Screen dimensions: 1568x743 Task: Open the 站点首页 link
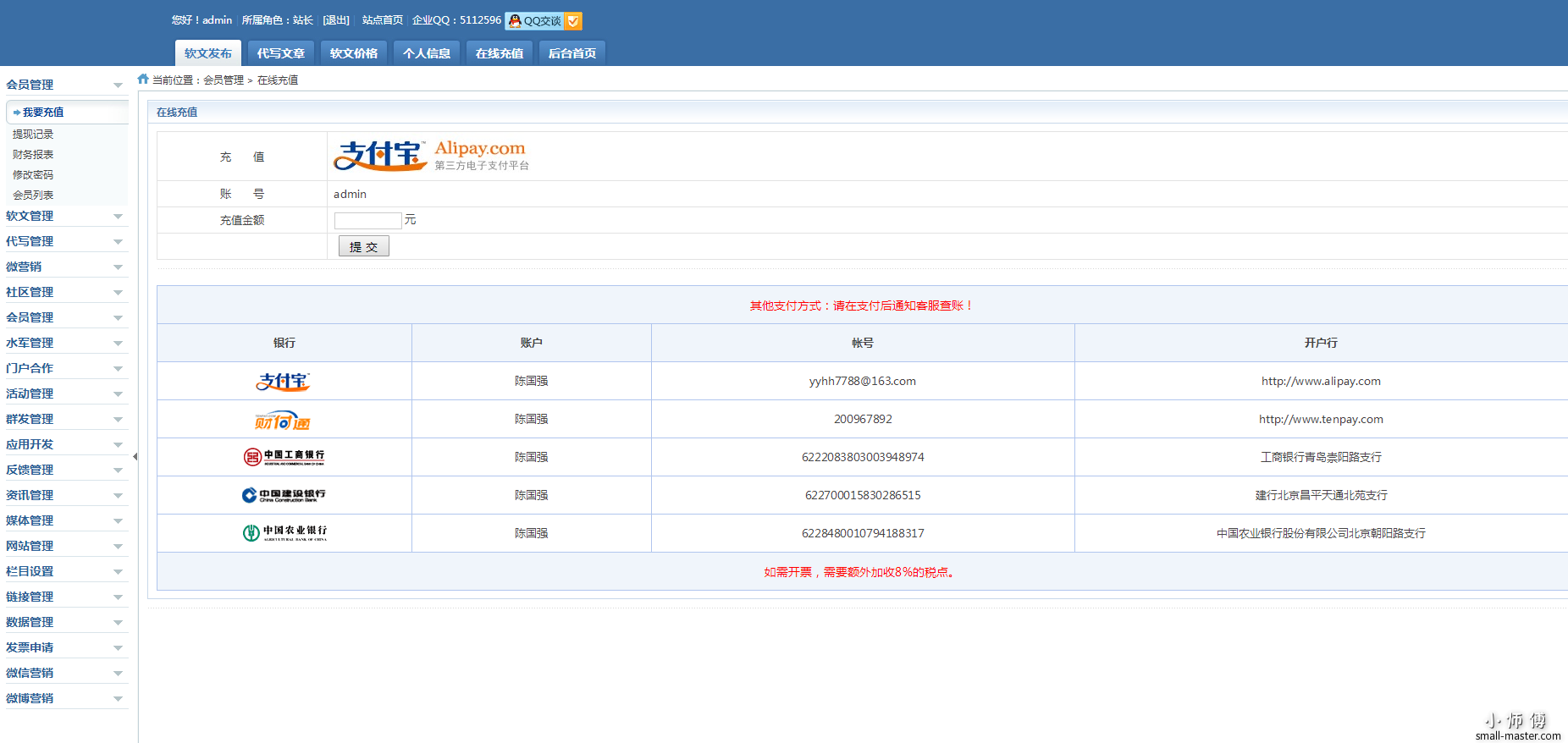click(383, 20)
